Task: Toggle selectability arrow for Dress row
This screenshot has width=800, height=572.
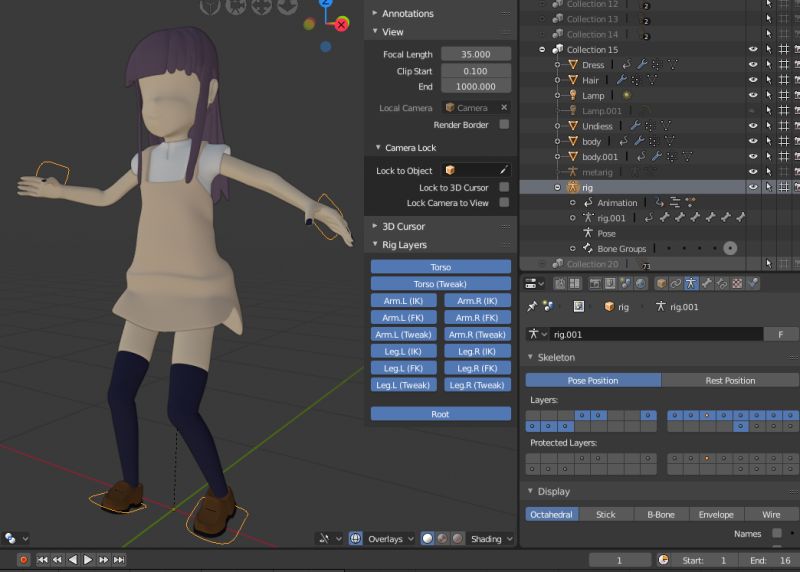Action: [x=769, y=65]
